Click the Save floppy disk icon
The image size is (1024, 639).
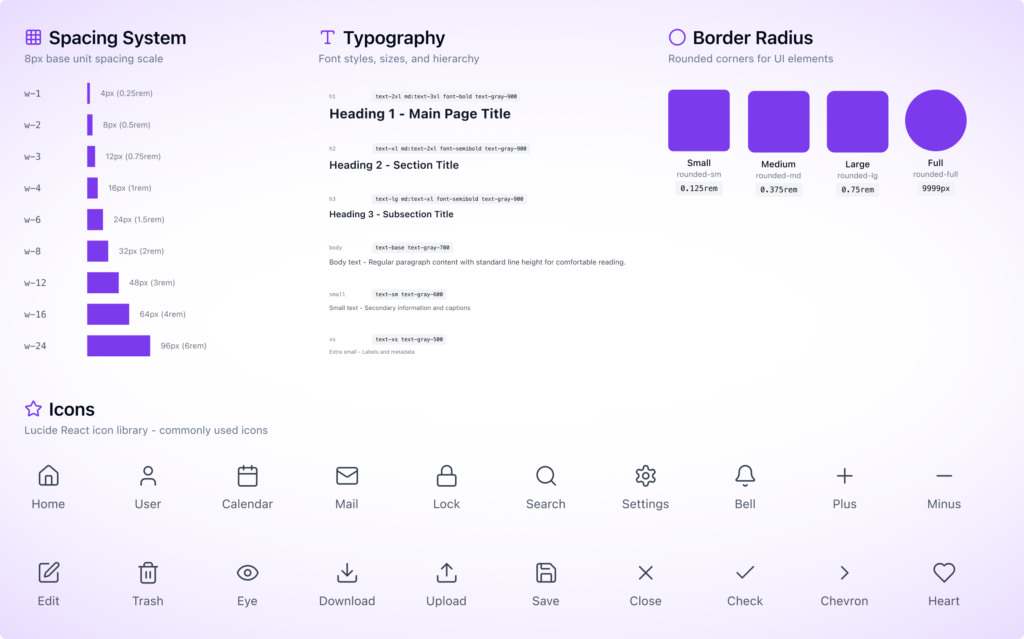[x=546, y=573]
